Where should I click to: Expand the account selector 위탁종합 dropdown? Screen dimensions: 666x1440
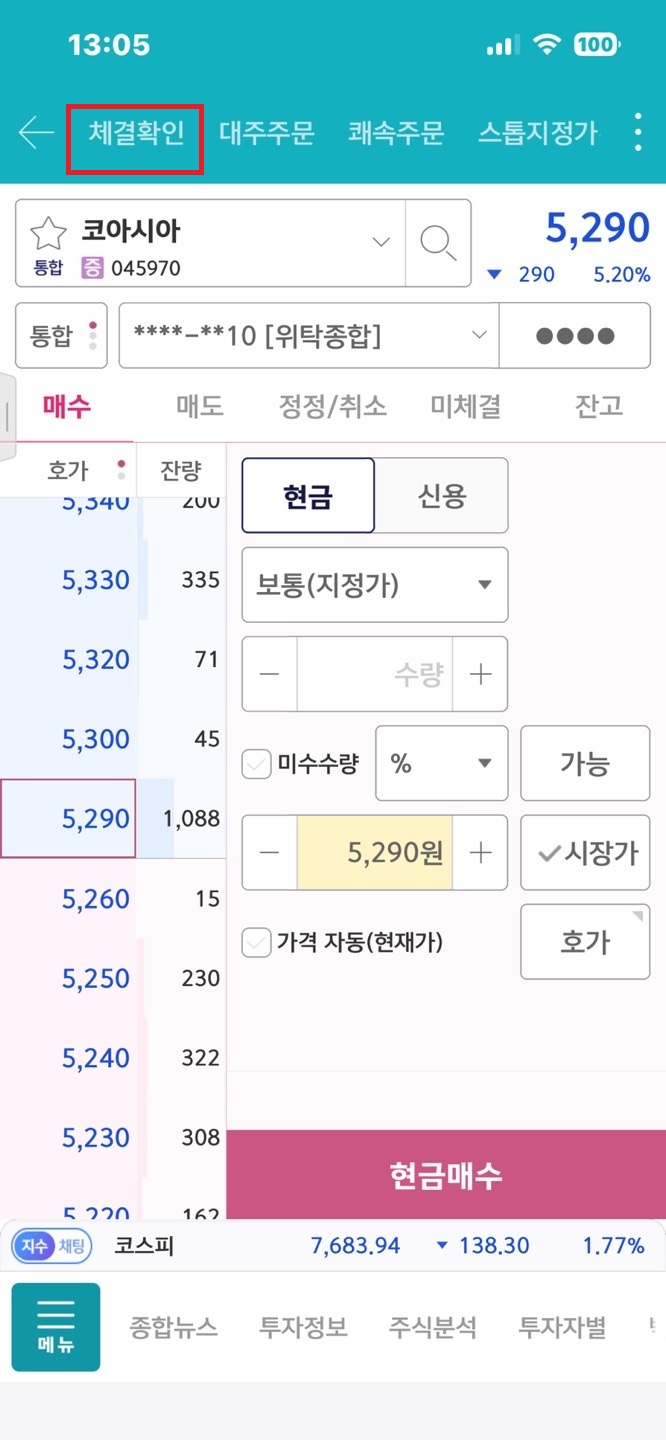(x=308, y=336)
